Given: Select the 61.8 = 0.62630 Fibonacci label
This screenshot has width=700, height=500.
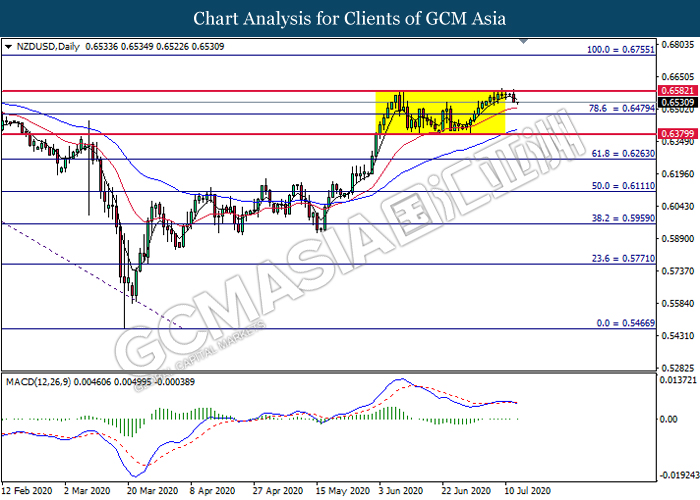Looking at the screenshot, I should pyautogui.click(x=622, y=152).
